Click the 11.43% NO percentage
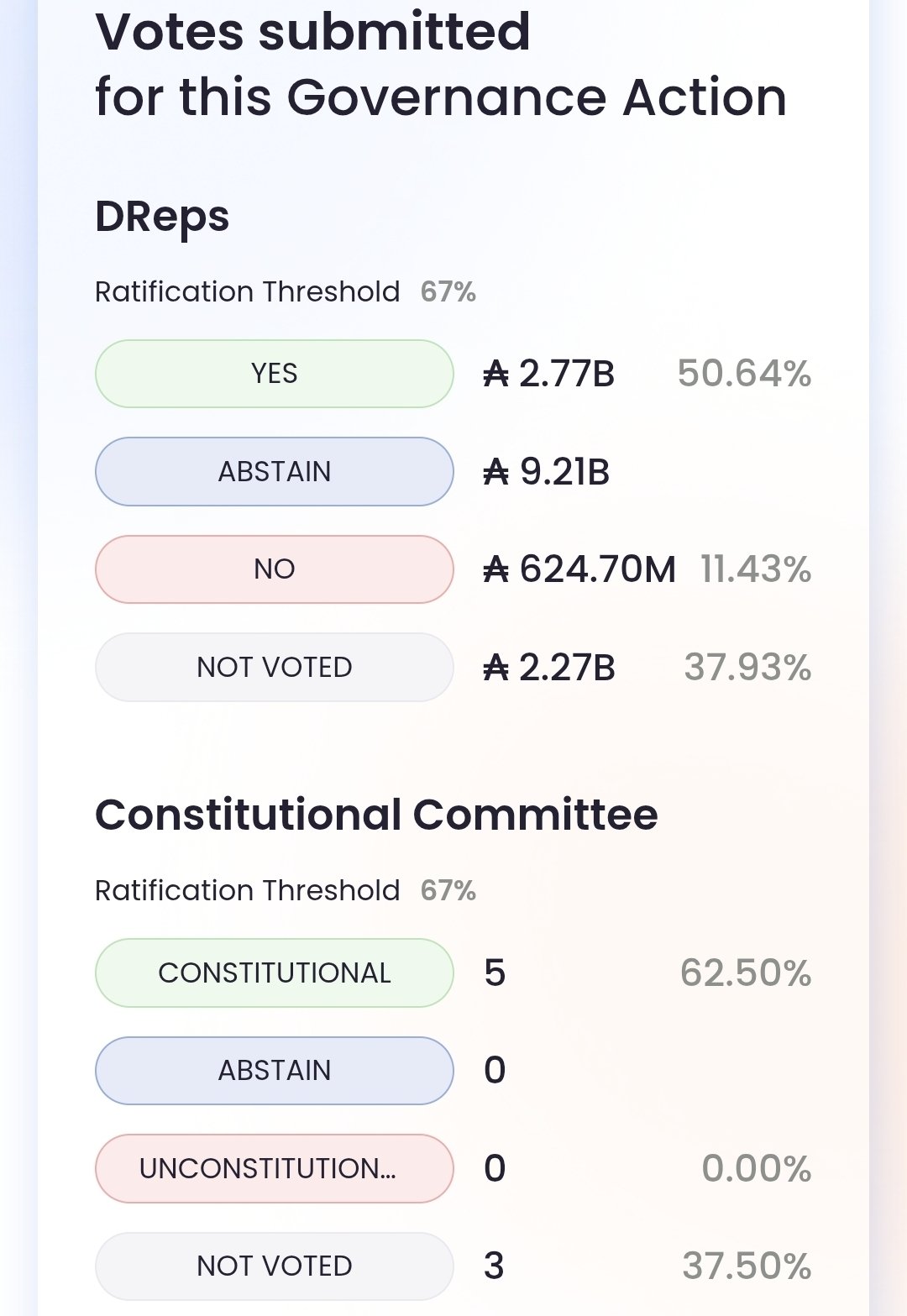Screen dimensions: 907x1316 coord(756,569)
